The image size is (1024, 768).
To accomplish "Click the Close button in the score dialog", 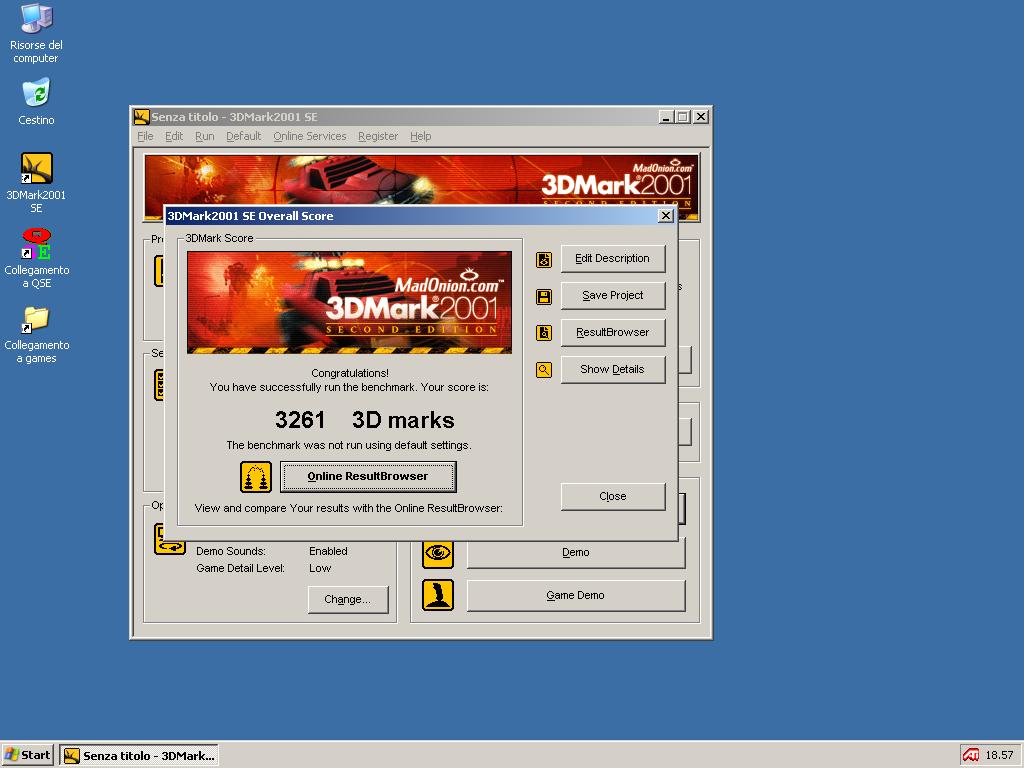I will (x=613, y=496).
